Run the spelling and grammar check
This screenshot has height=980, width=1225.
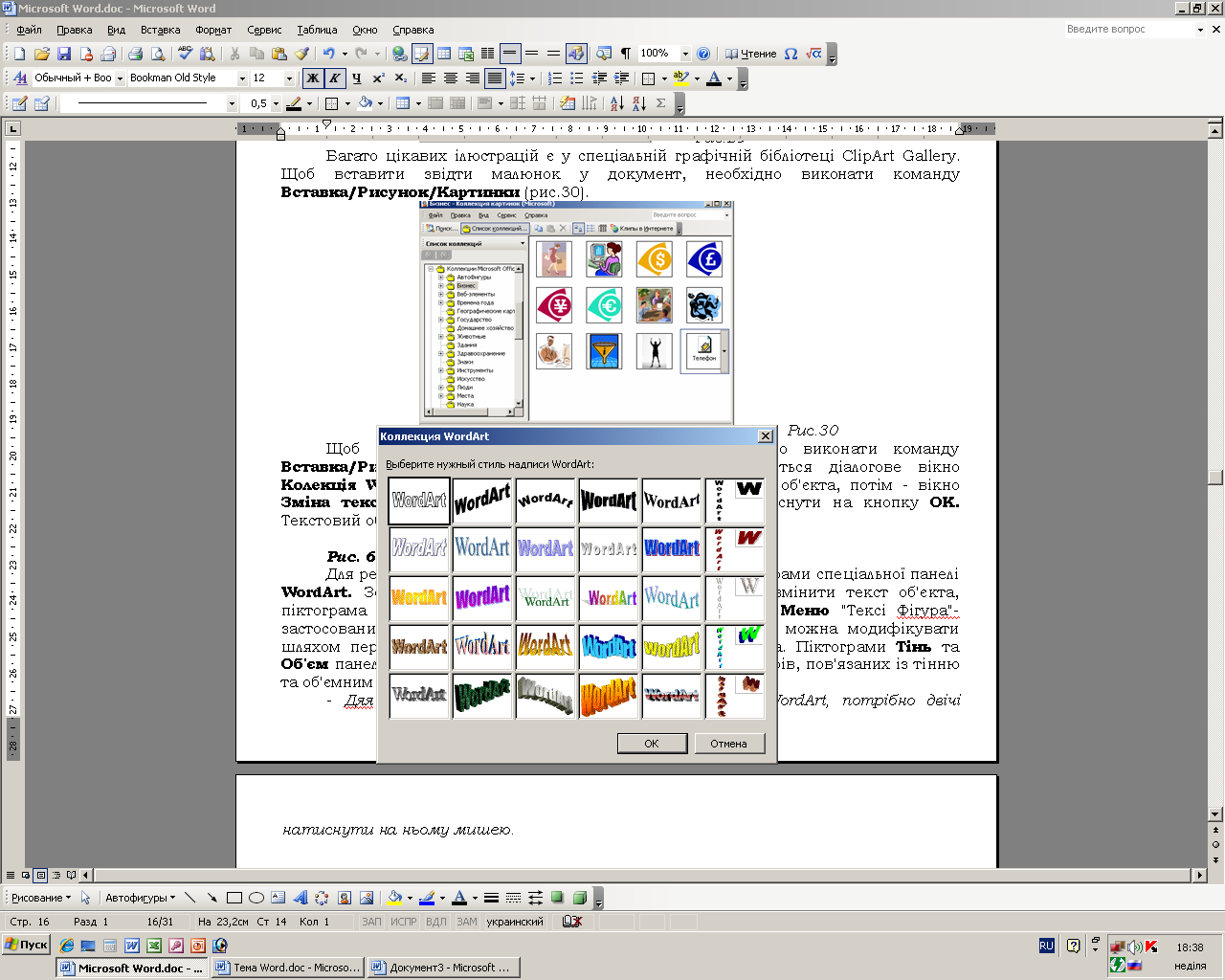(x=186, y=54)
